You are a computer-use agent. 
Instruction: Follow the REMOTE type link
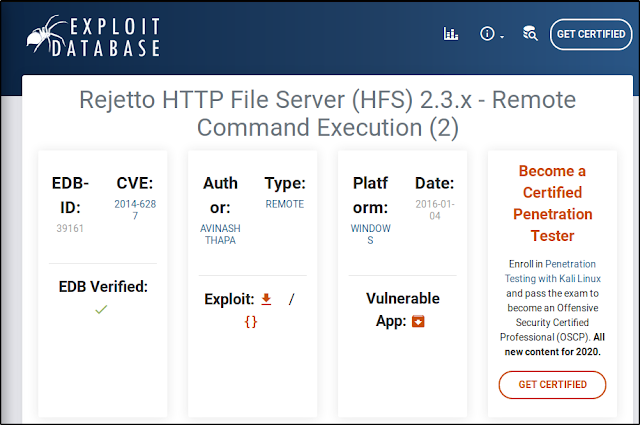[285, 204]
